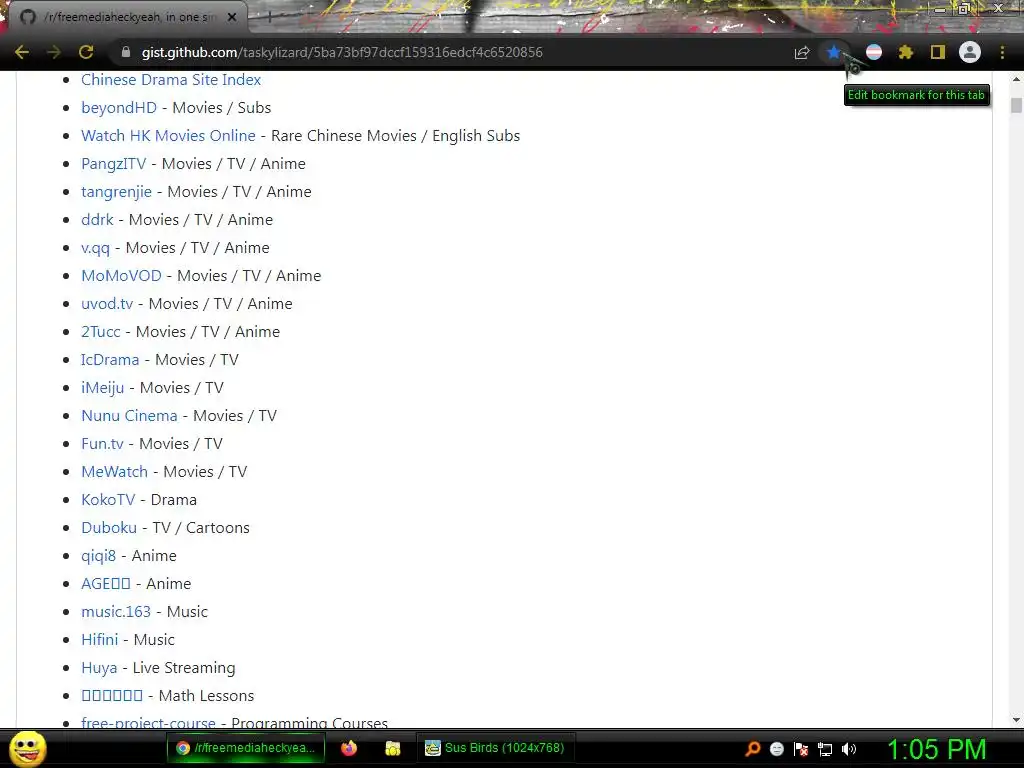Go back with the browser back arrow
This screenshot has height=768, width=1024.
pos(22,52)
